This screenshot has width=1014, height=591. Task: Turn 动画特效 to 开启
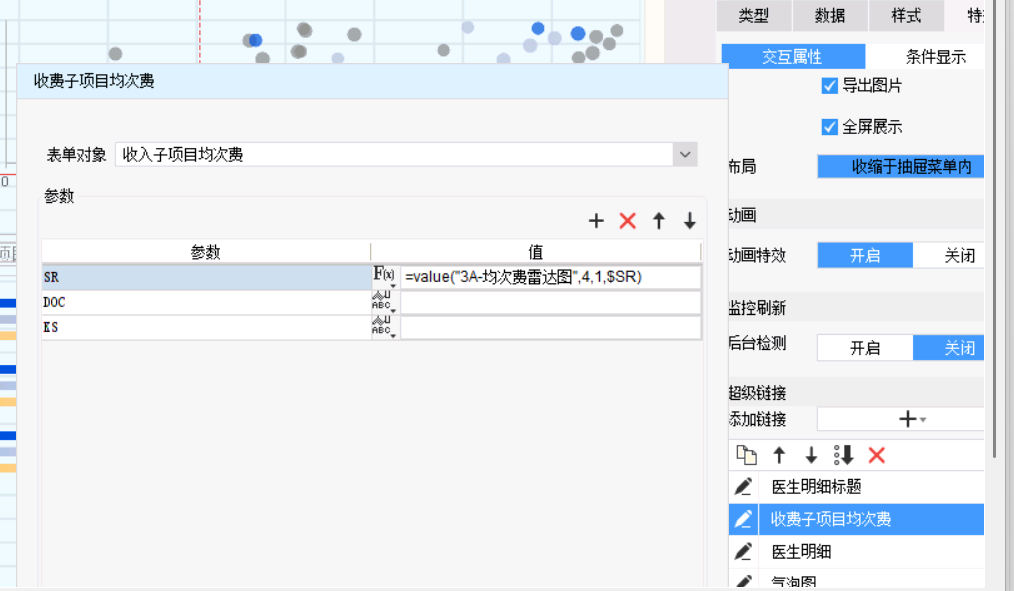865,255
